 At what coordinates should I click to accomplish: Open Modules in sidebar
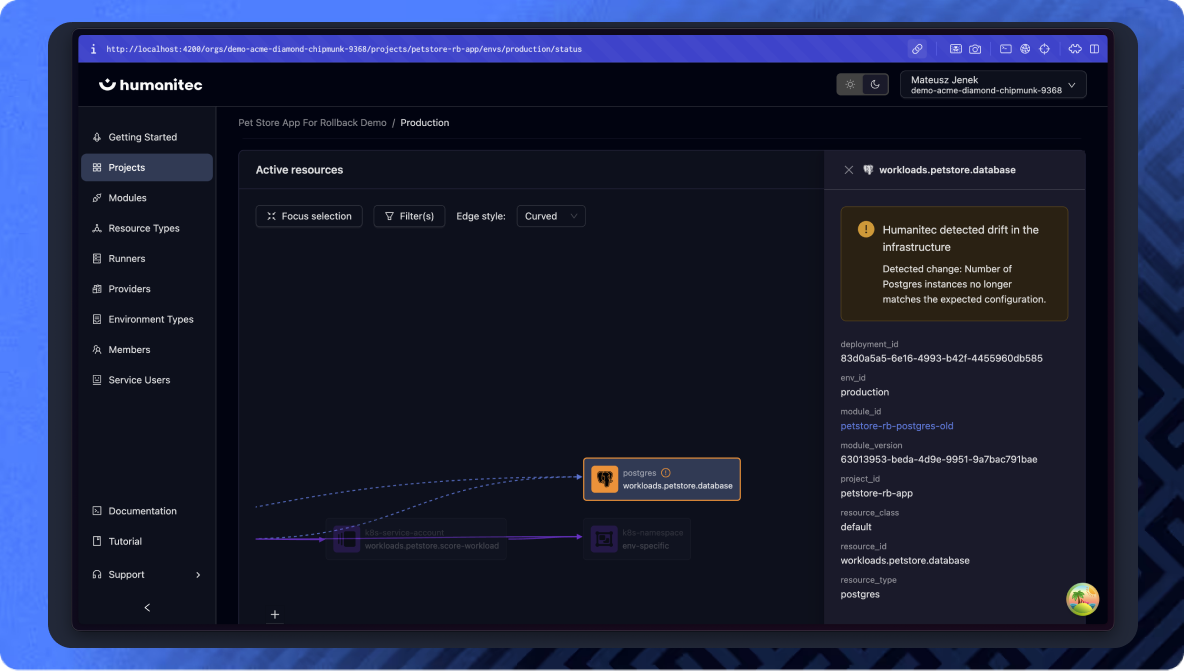[146, 198]
